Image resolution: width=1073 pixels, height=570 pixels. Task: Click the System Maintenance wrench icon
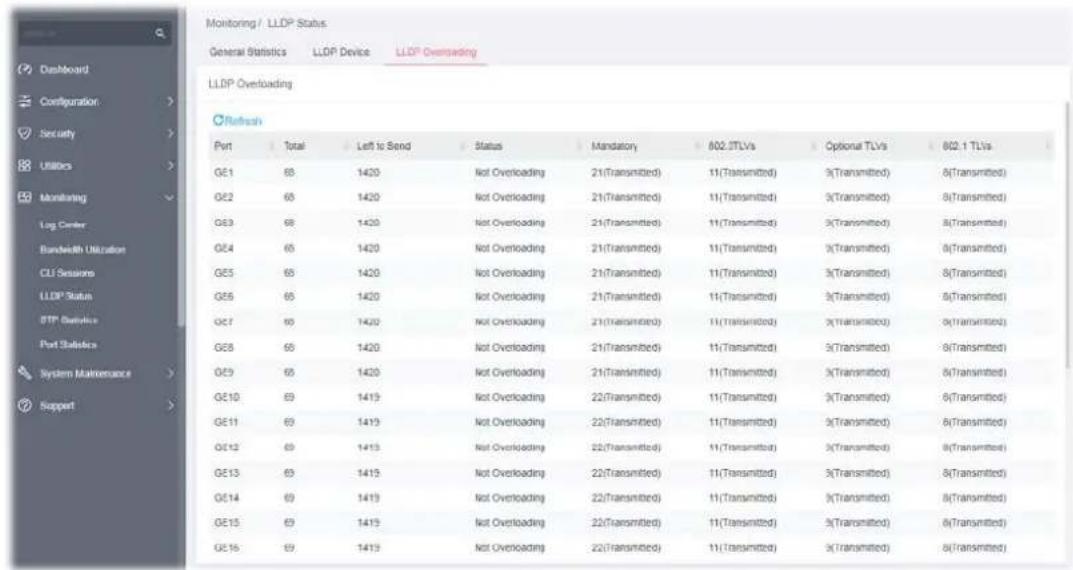[x=25, y=373]
